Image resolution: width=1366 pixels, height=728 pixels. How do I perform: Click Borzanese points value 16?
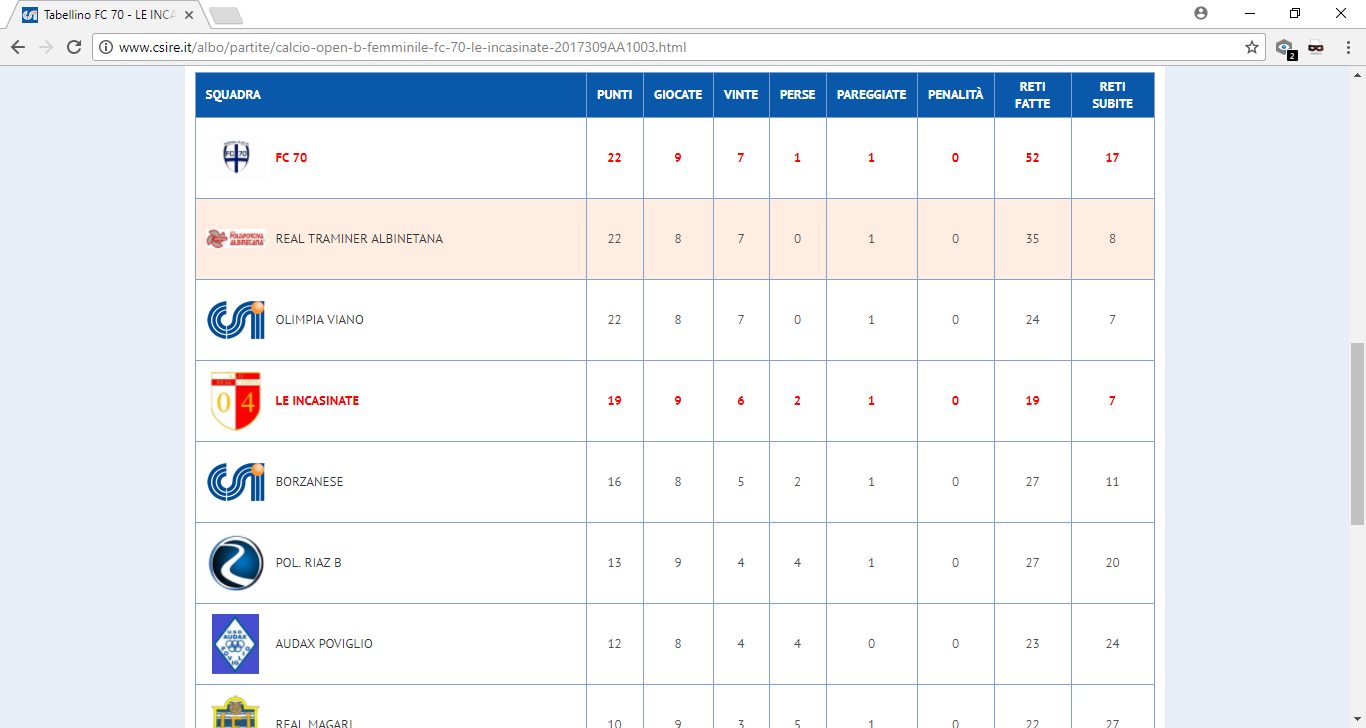click(614, 482)
